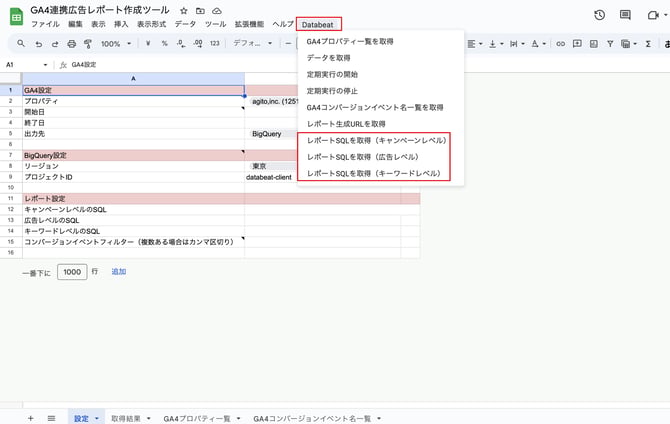Open the 拡張機能 menu
Image resolution: width=670 pixels, height=424 pixels.
pyautogui.click(x=249, y=24)
